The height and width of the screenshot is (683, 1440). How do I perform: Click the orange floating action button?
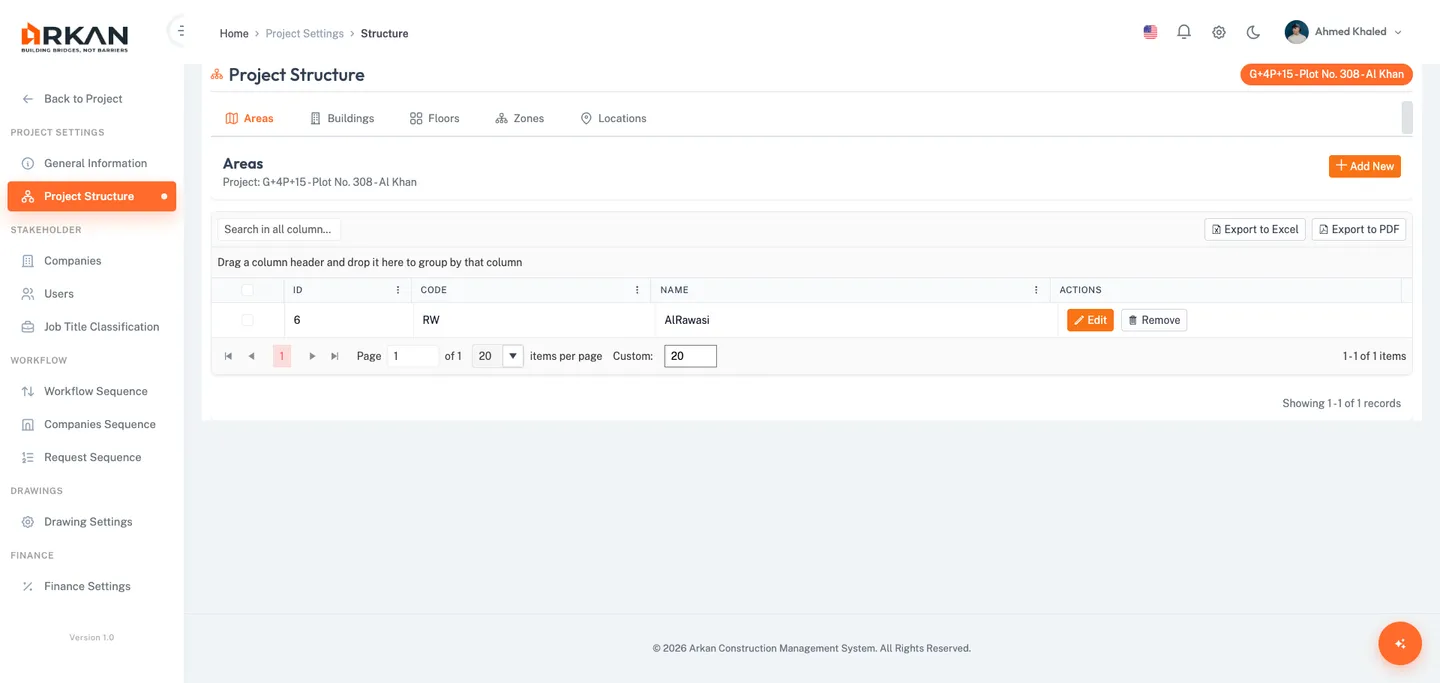(x=1399, y=643)
